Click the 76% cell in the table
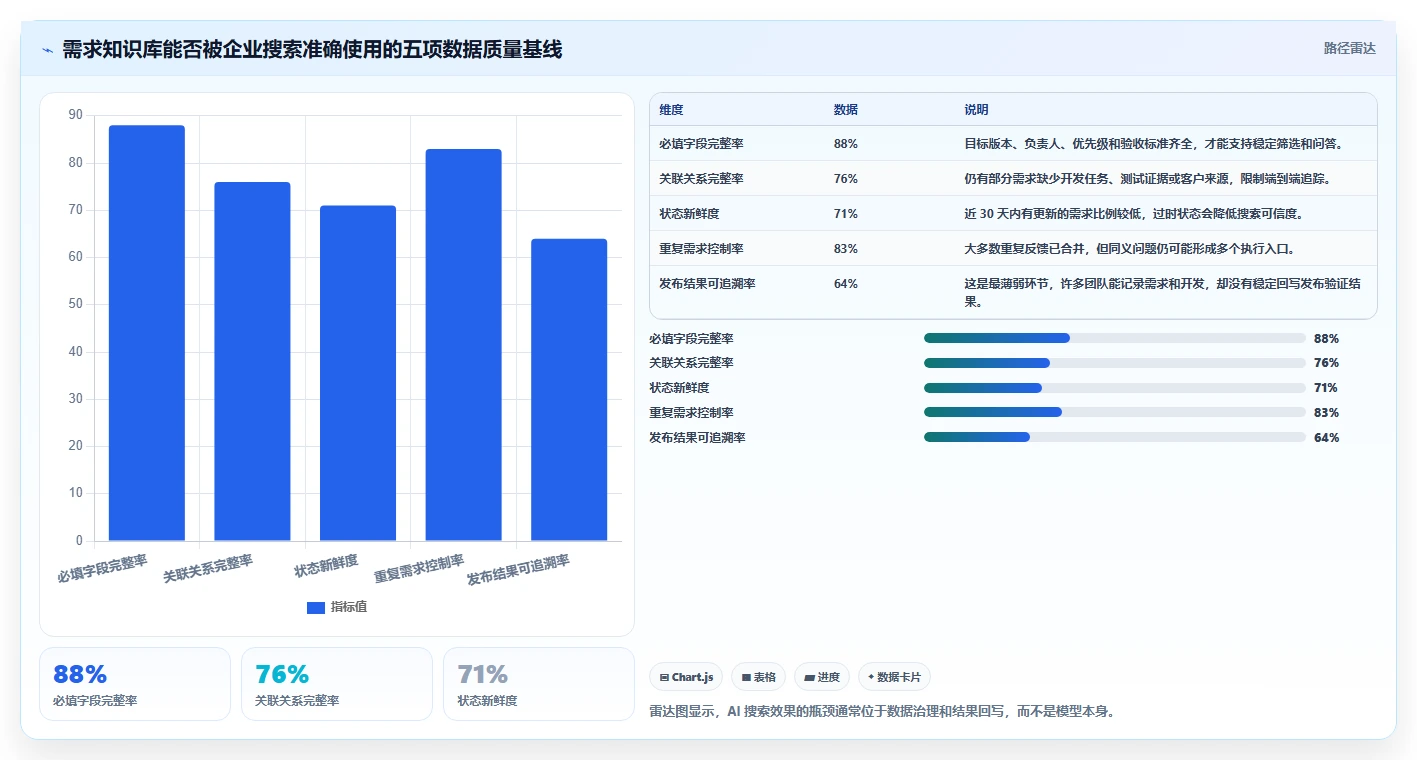1417x760 pixels. pos(845,178)
